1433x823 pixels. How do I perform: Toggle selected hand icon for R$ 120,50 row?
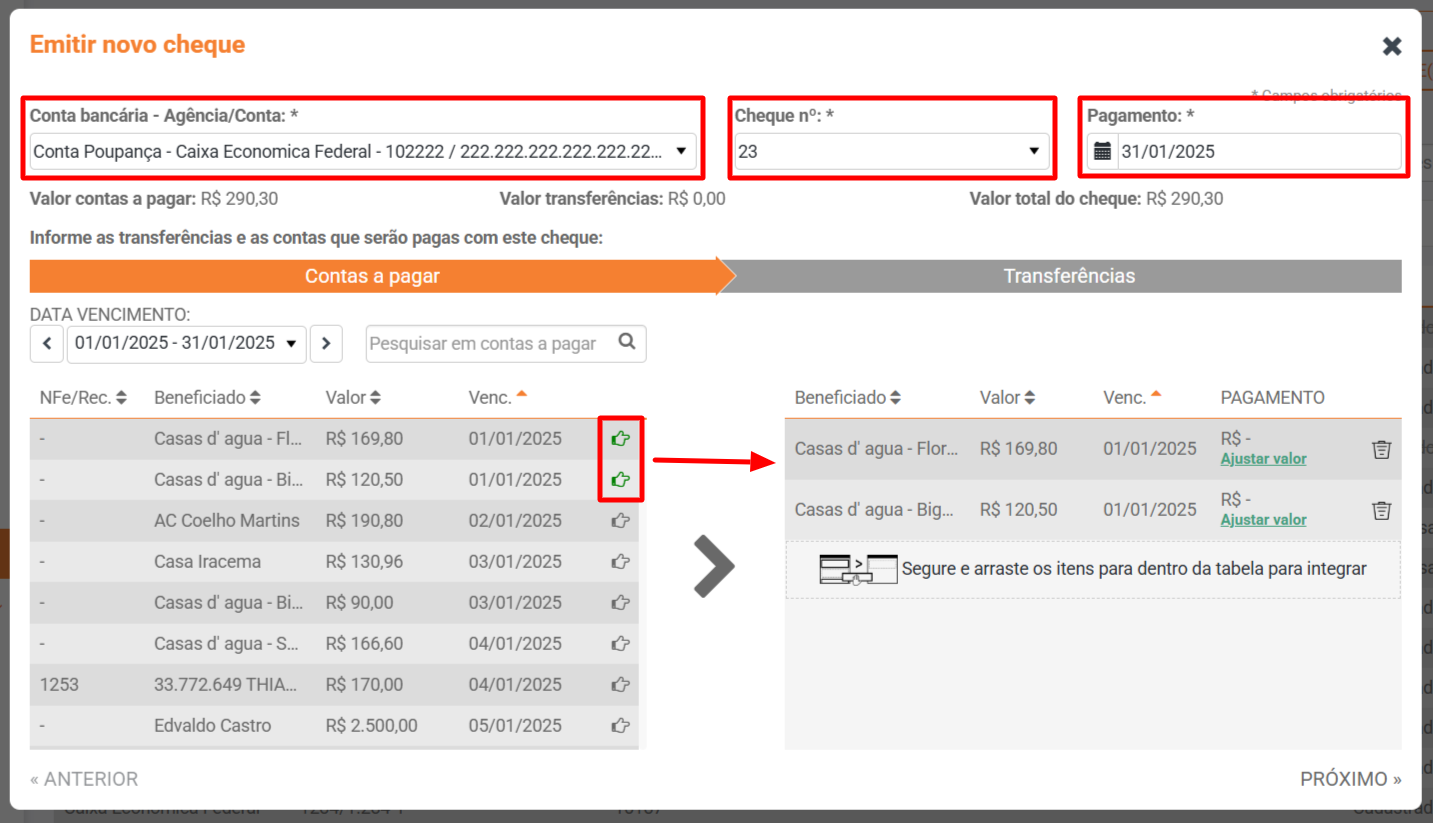[x=620, y=479]
